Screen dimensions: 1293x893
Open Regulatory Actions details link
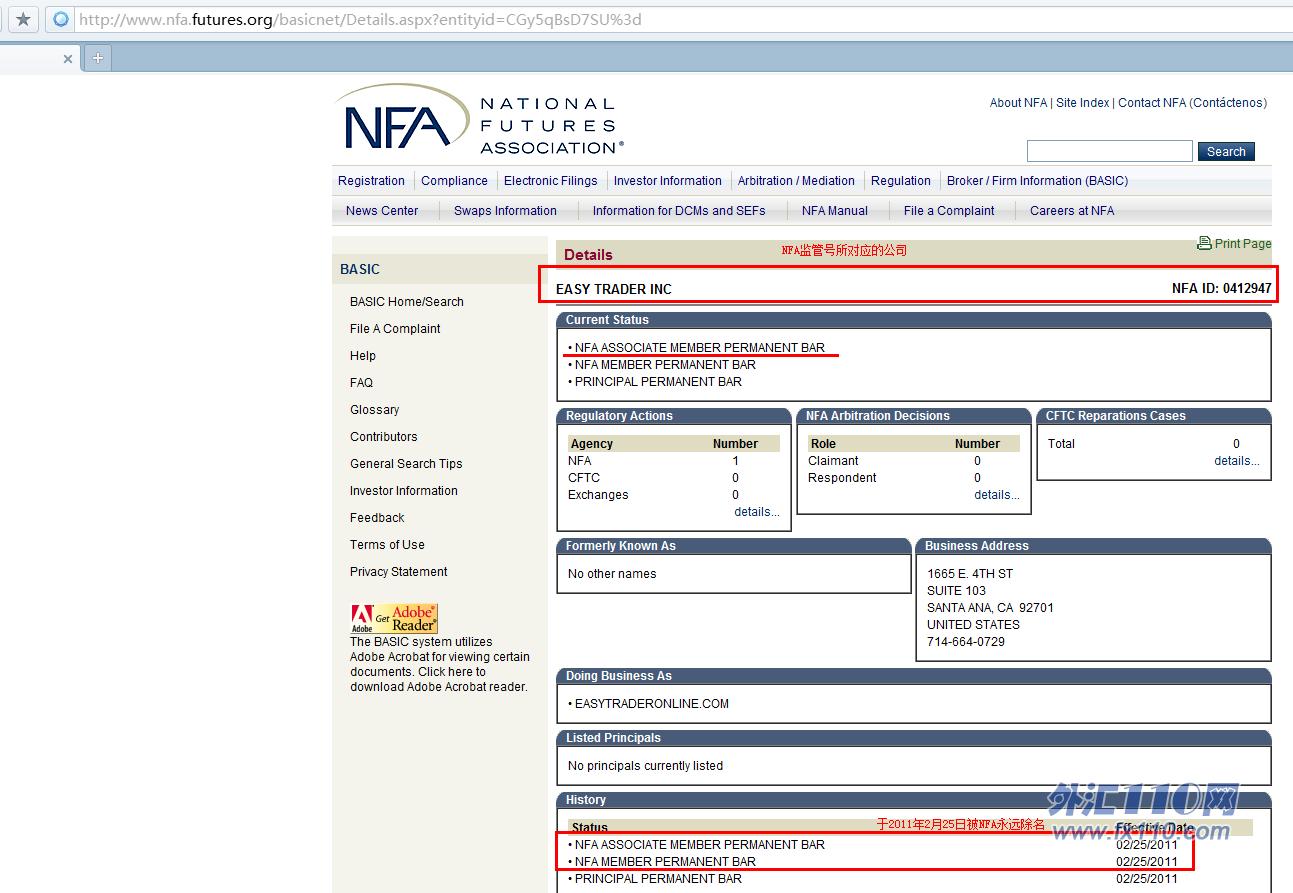pos(756,512)
